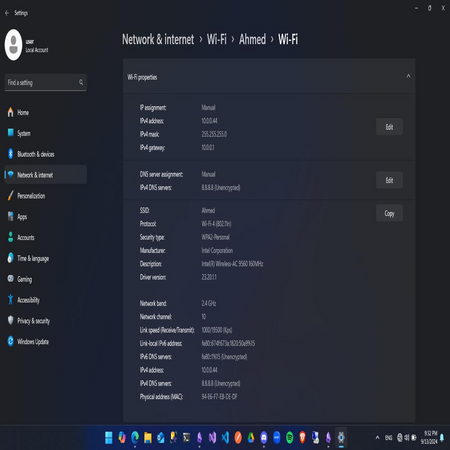
Task: Edit the DNS server assignment
Action: 389,180
